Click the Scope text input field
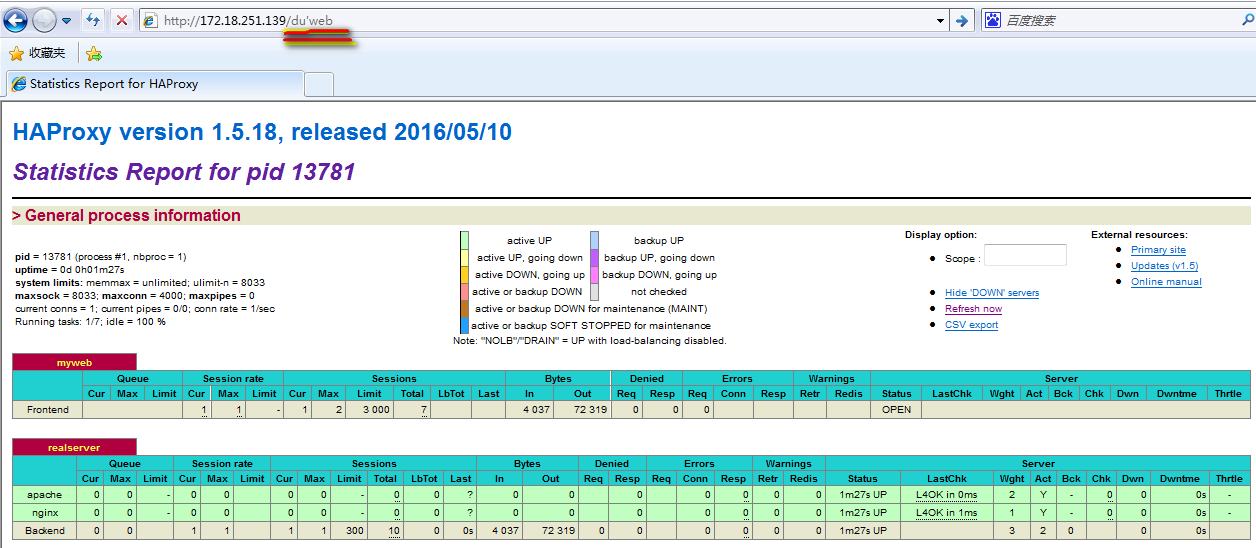 1025,255
